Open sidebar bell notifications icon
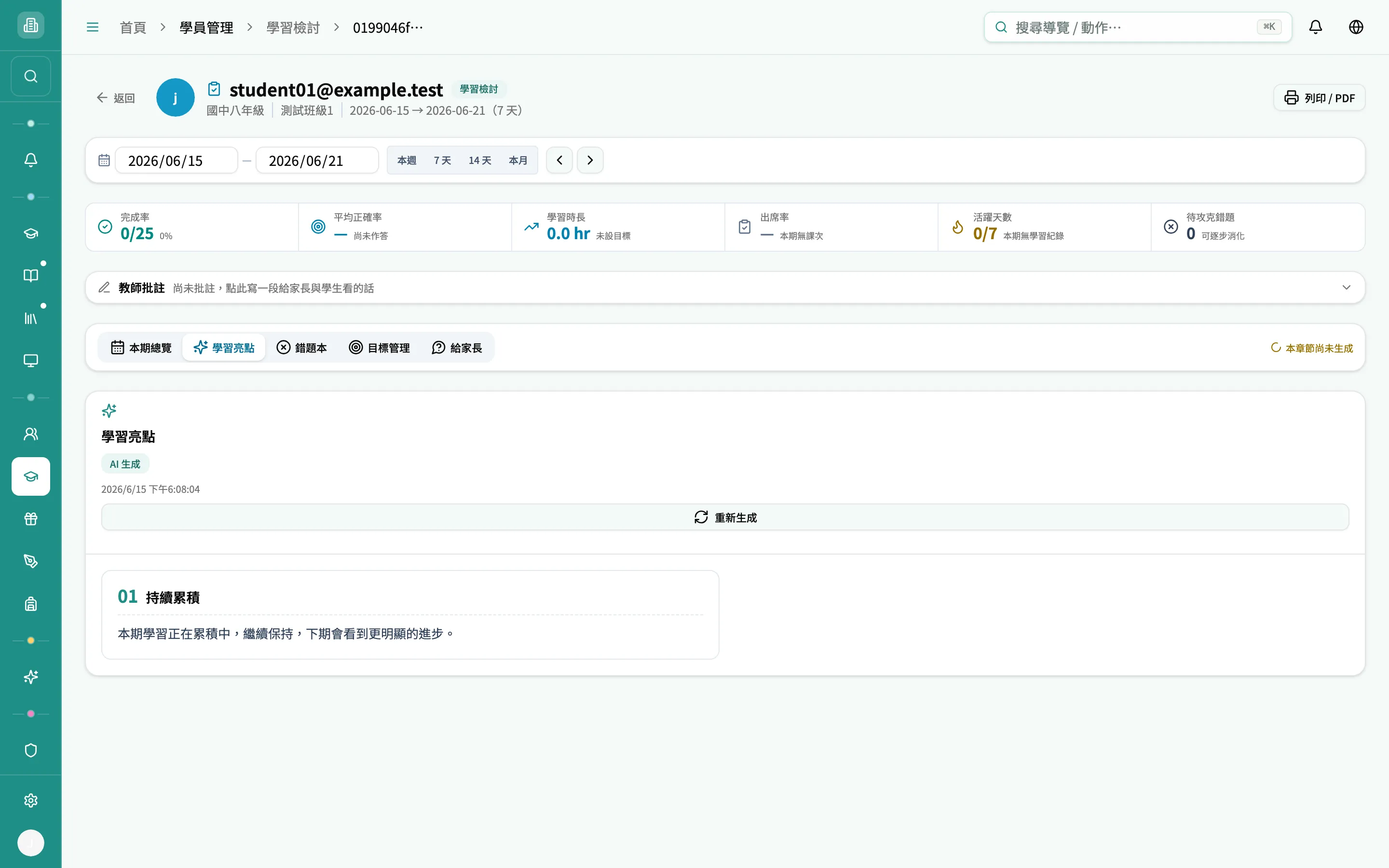Image resolution: width=1389 pixels, height=868 pixels. click(30, 160)
